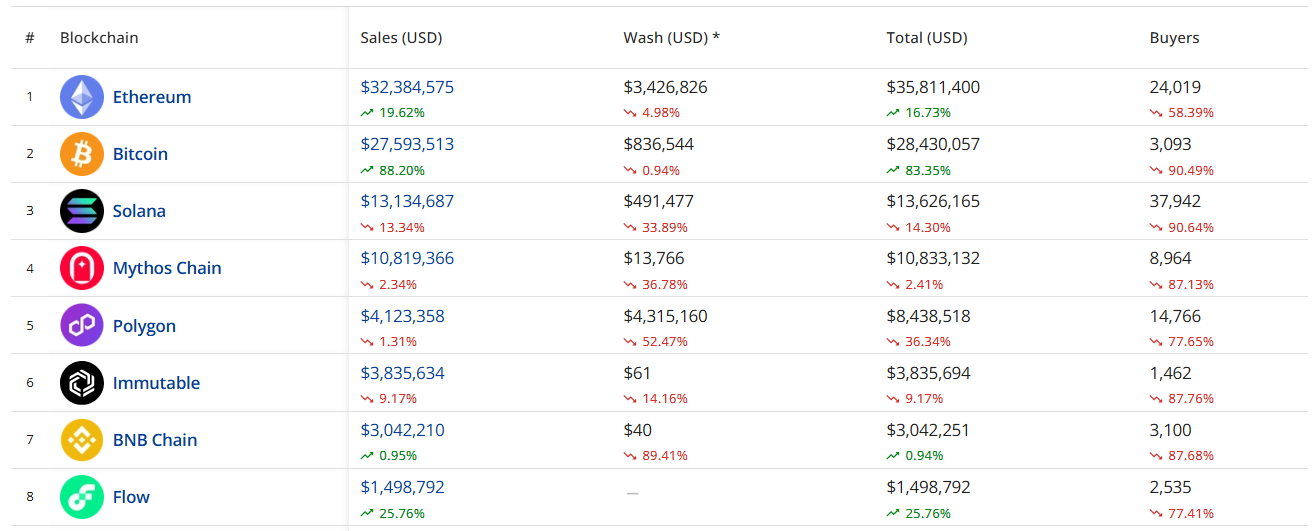This screenshot has width=1316, height=531.
Task: Open the Mythos Chain name link
Action: pos(167,268)
